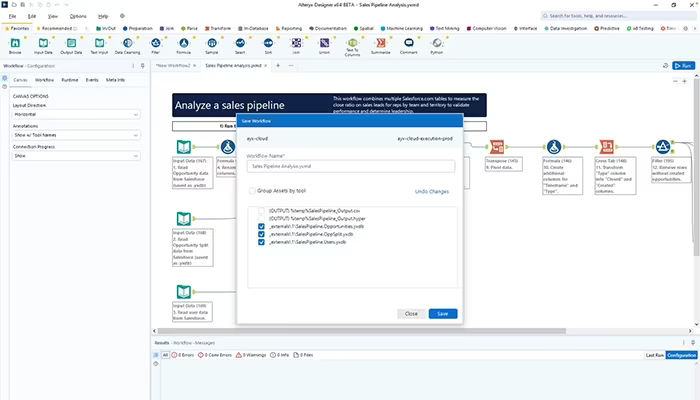700x400 pixels.
Task: Select the Python tool icon
Action: (437, 43)
